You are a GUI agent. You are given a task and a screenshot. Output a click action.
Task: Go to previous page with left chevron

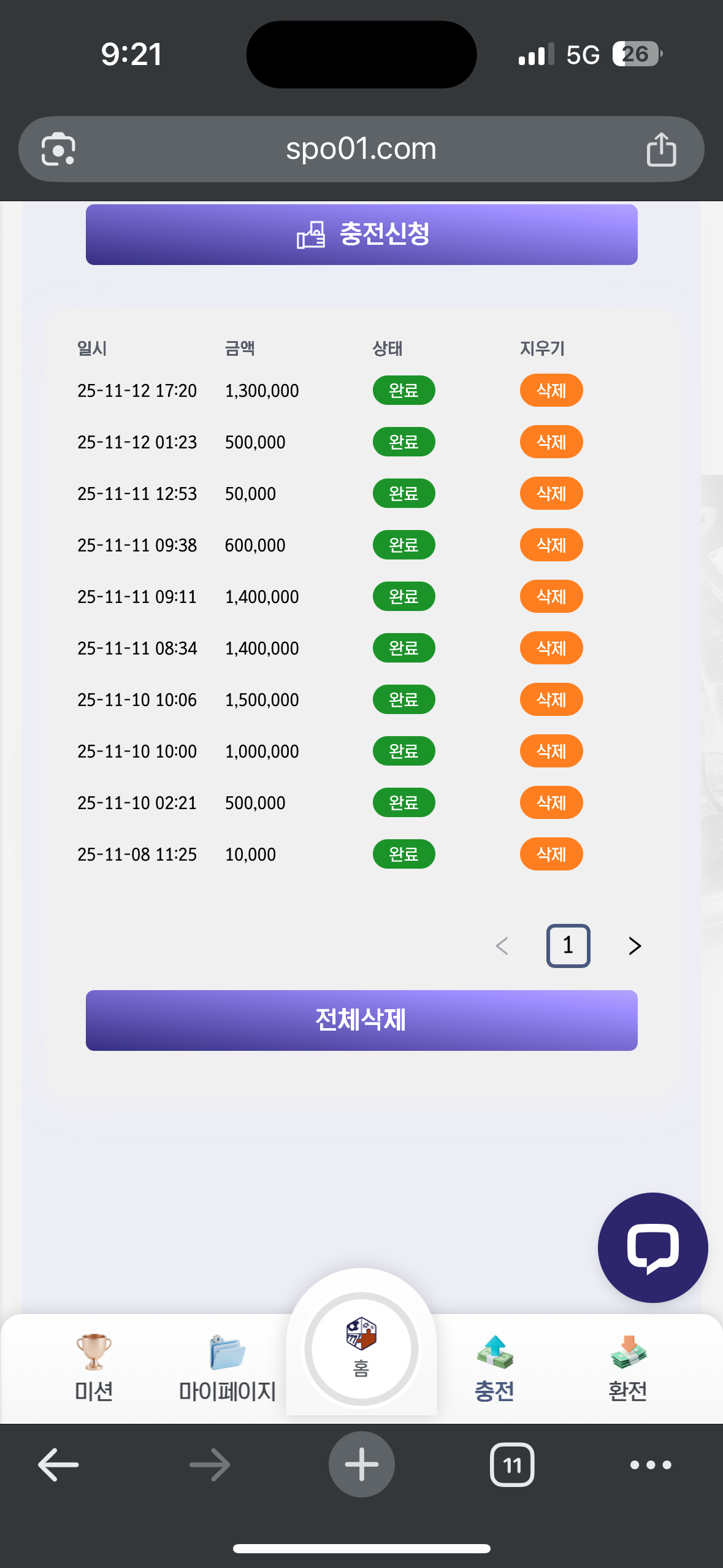pos(502,946)
